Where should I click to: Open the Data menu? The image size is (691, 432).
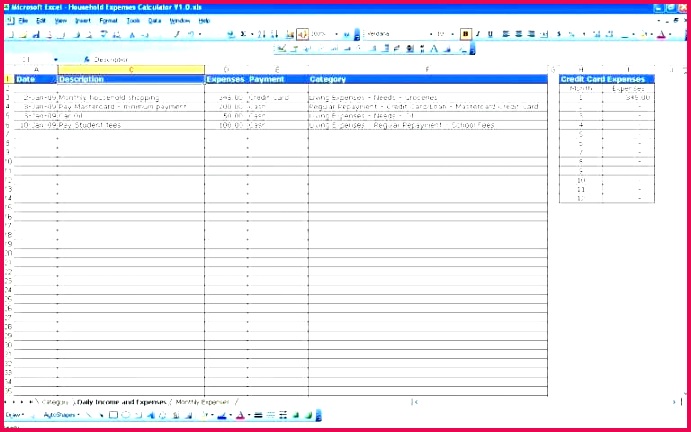point(154,21)
